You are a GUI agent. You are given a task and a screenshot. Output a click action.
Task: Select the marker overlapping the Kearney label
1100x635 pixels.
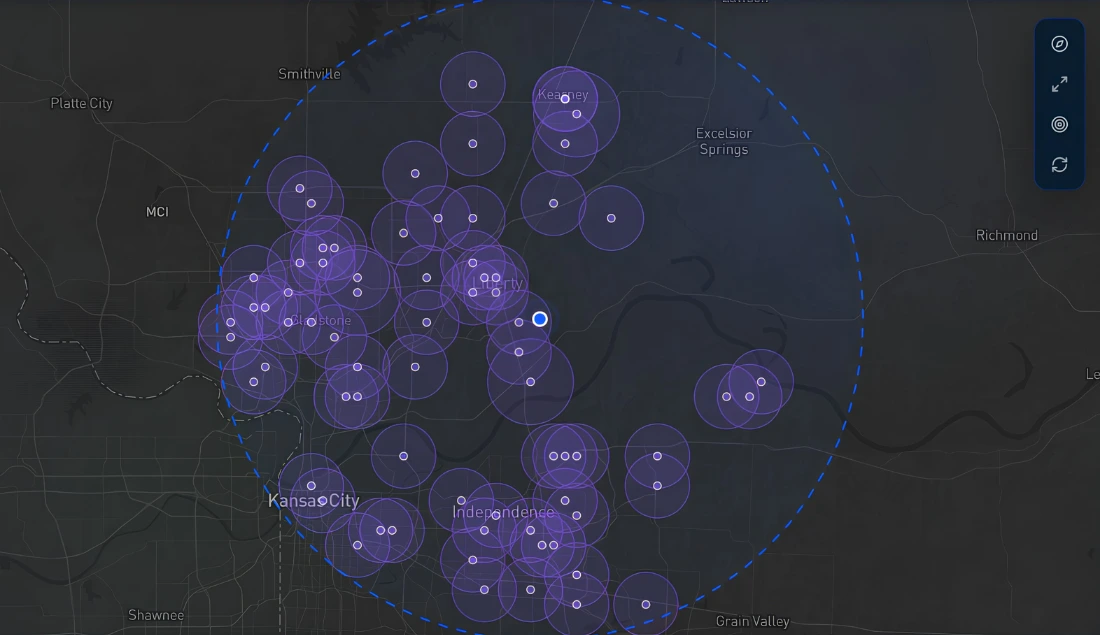click(x=565, y=99)
